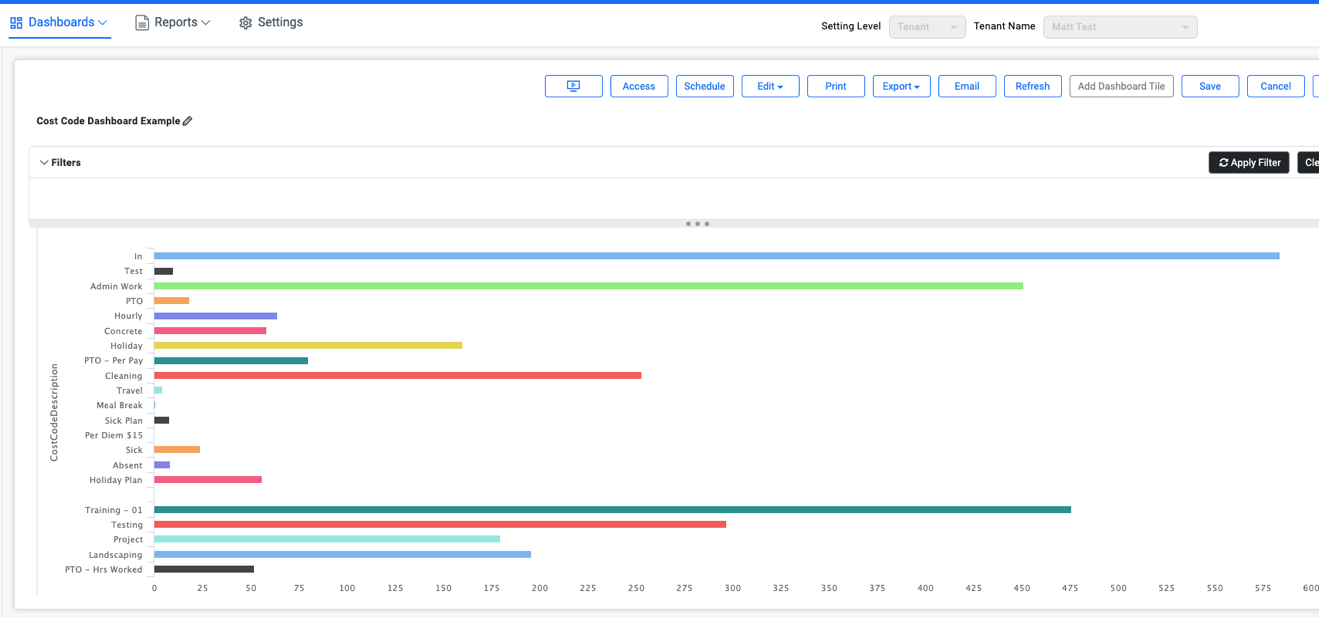Open the Edit dropdown button
This screenshot has height=622, width=1319.
point(770,86)
